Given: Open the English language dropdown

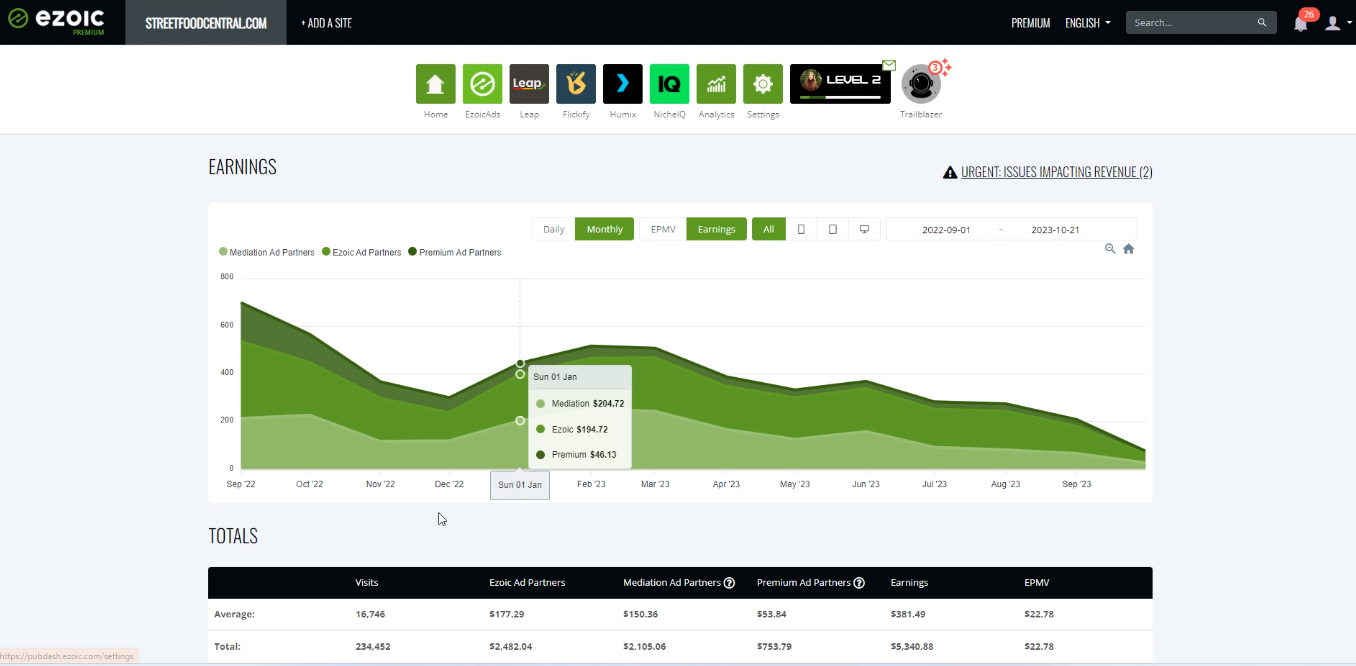Looking at the screenshot, I should coord(1088,23).
